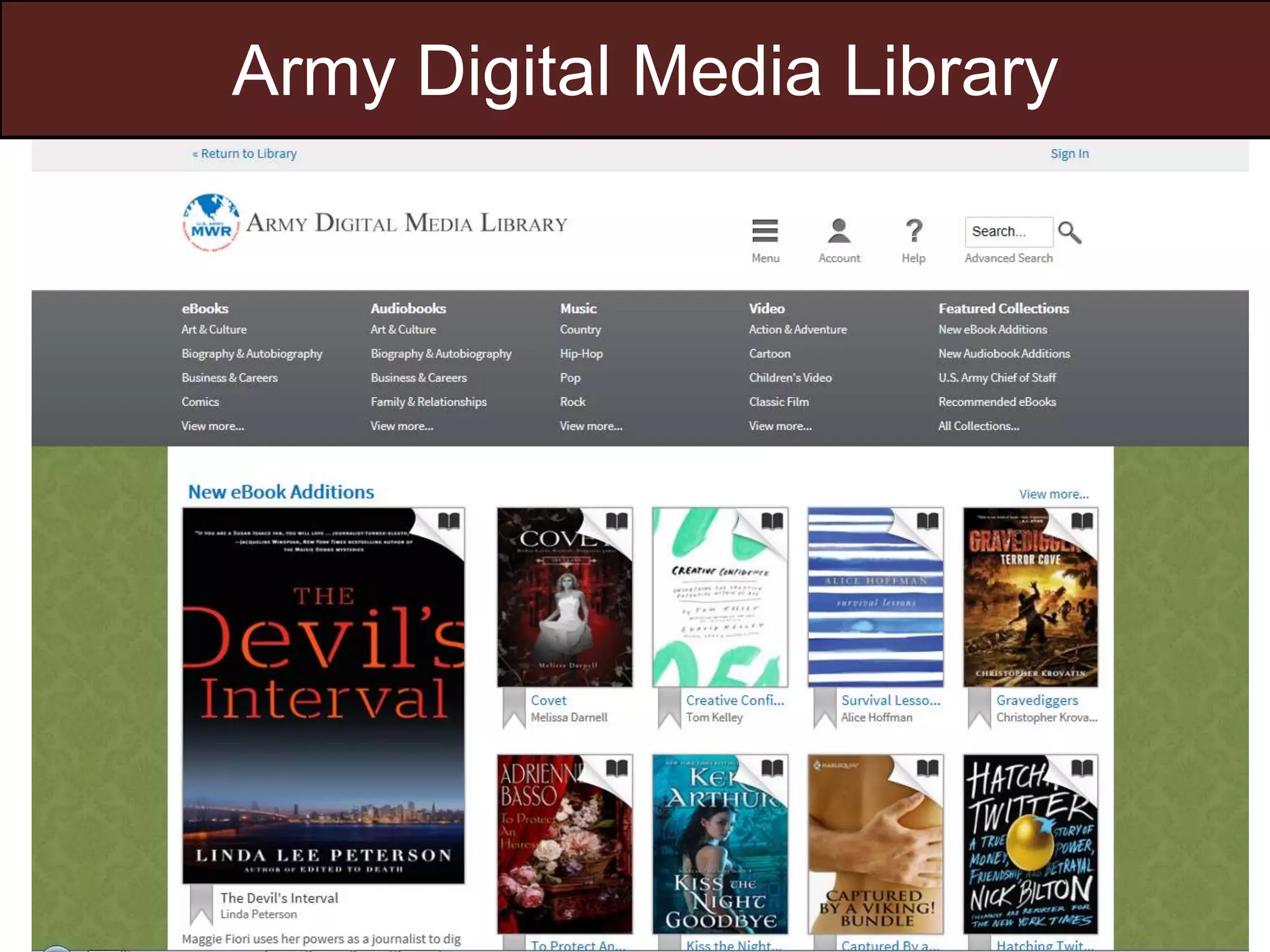Click the eBook icon on Covet cover
This screenshot has height=952, width=1270.
pyautogui.click(x=616, y=521)
